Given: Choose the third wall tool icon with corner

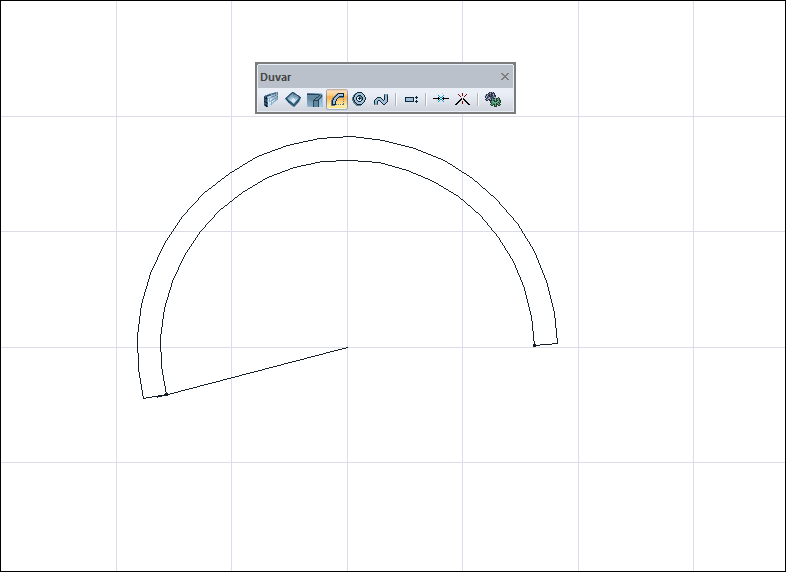Looking at the screenshot, I should pyautogui.click(x=314, y=100).
